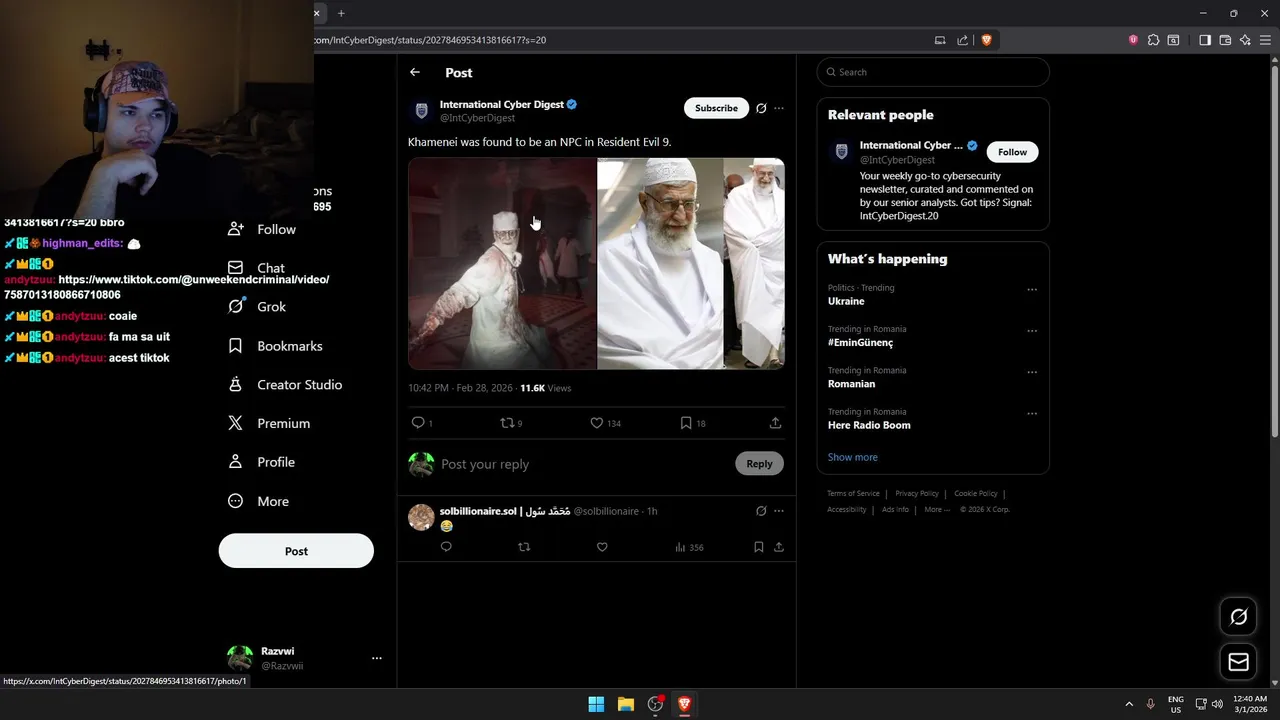
Task: Open the Ukraine trending topic
Action: (846, 301)
